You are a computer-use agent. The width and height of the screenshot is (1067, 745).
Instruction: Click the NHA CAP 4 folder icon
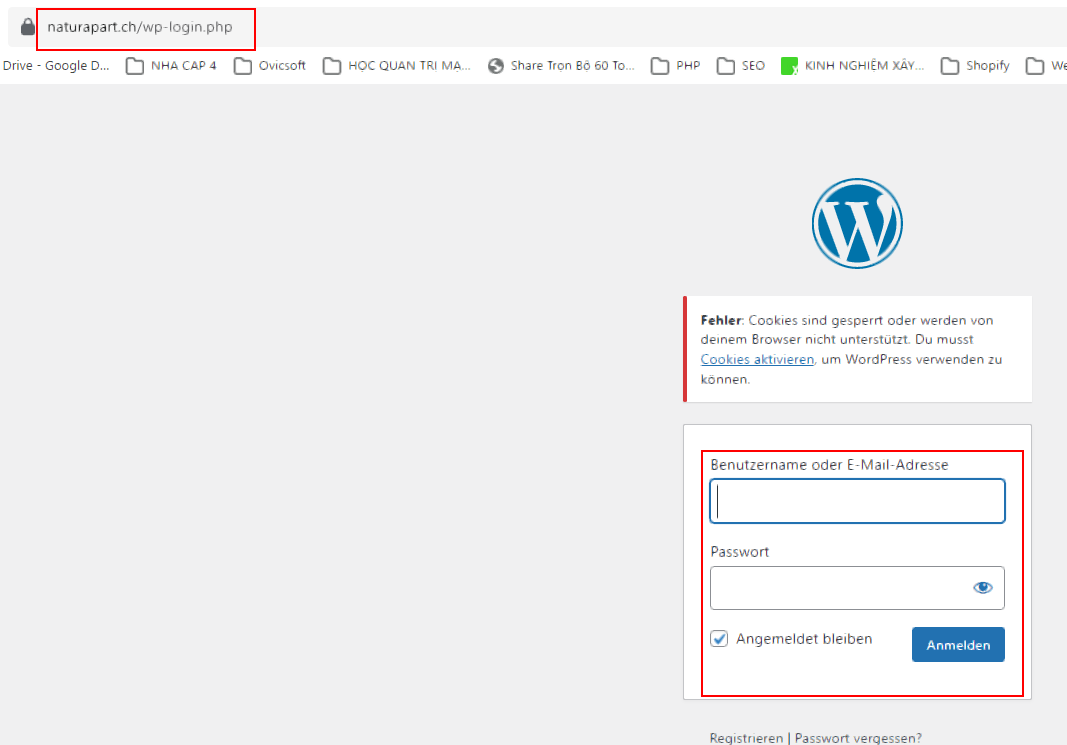pos(135,65)
